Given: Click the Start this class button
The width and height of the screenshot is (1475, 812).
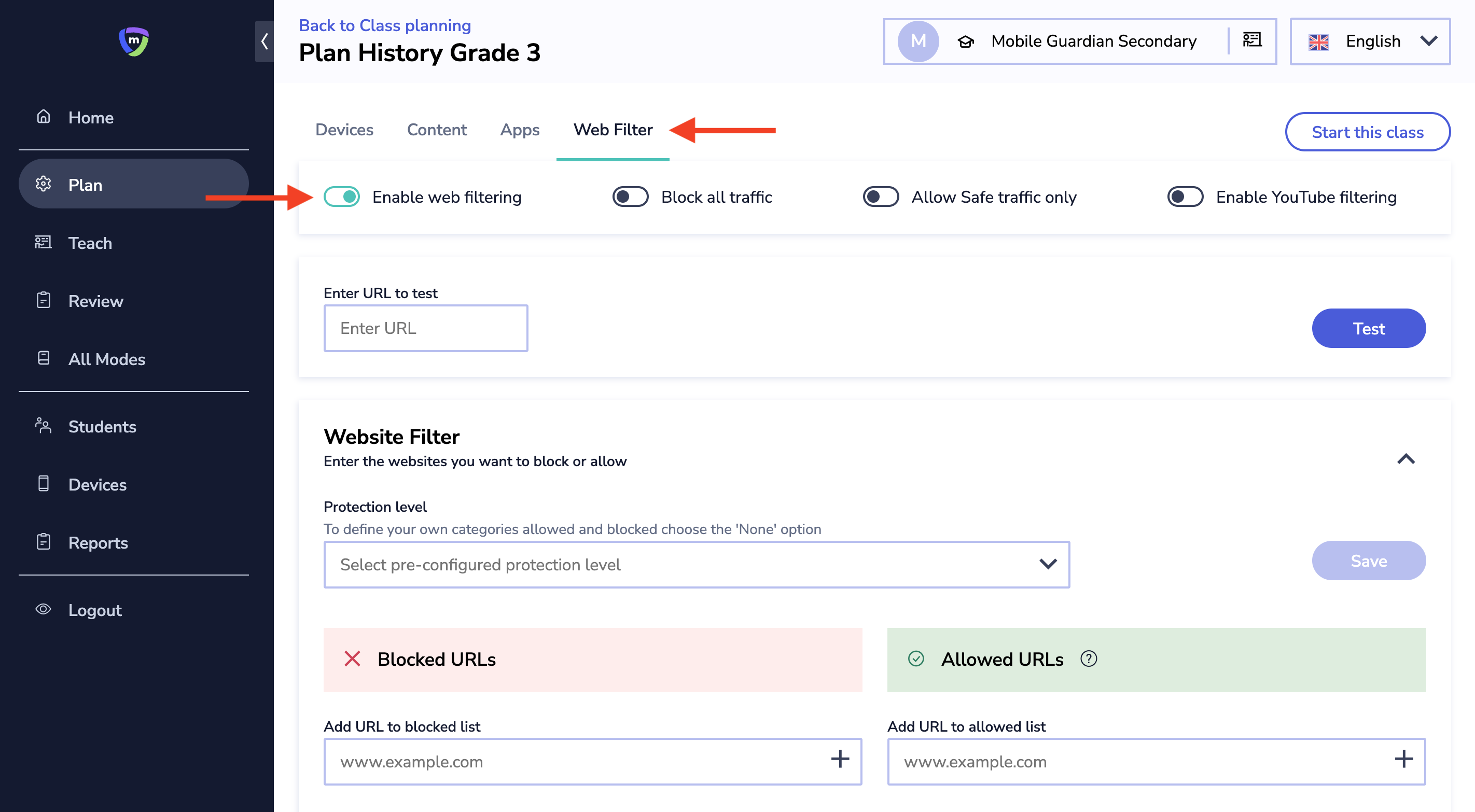Looking at the screenshot, I should 1367,132.
